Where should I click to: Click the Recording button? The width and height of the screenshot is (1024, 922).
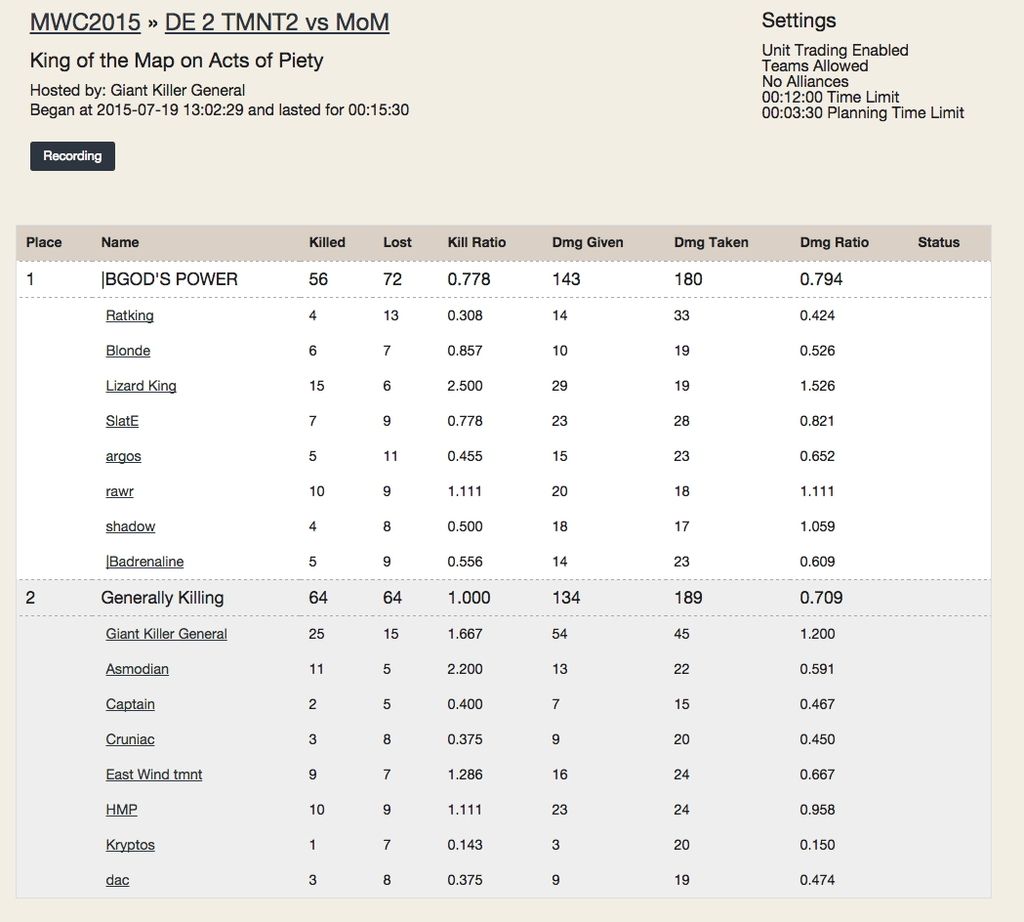point(72,156)
